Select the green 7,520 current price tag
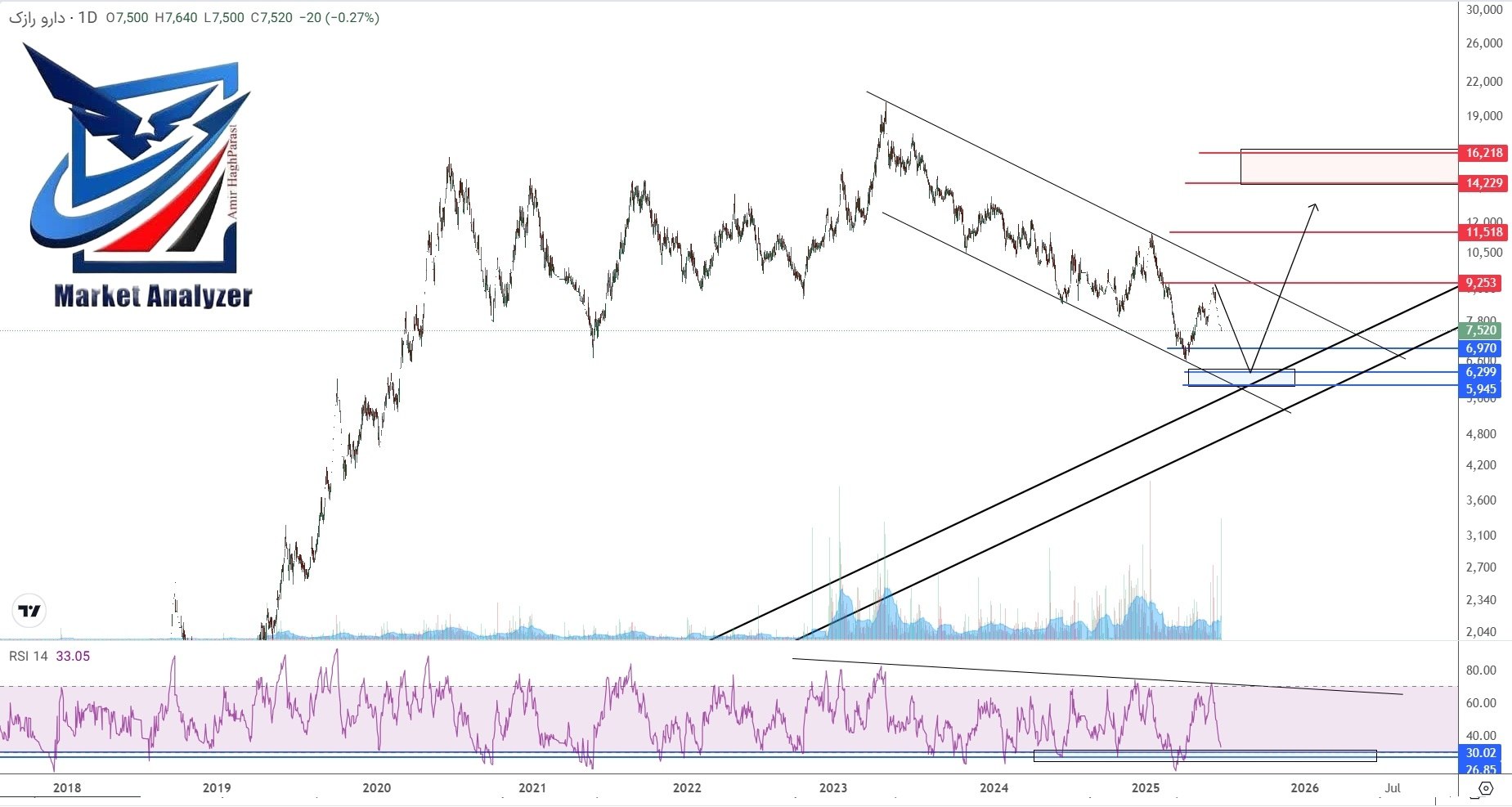This screenshot has width=1512, height=807. [1481, 330]
